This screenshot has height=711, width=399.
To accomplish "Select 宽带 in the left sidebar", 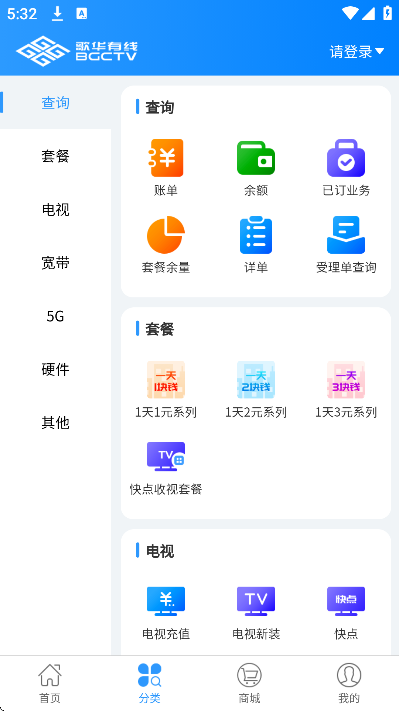I will pyautogui.click(x=55, y=263).
